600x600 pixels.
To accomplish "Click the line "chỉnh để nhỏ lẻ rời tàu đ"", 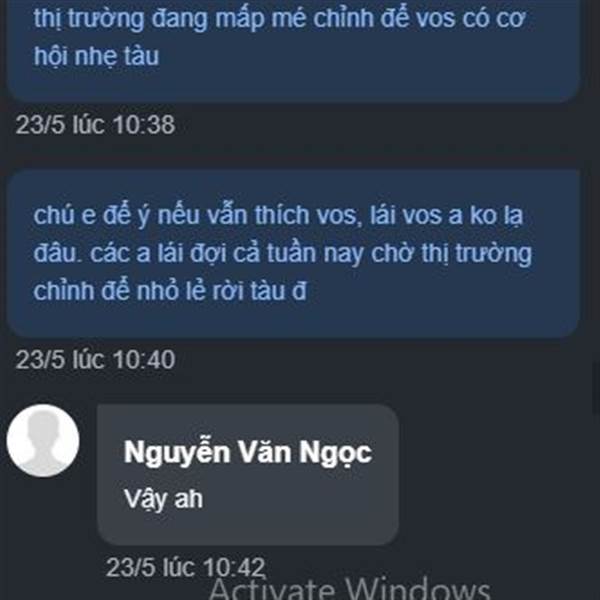I will click(x=170, y=291).
